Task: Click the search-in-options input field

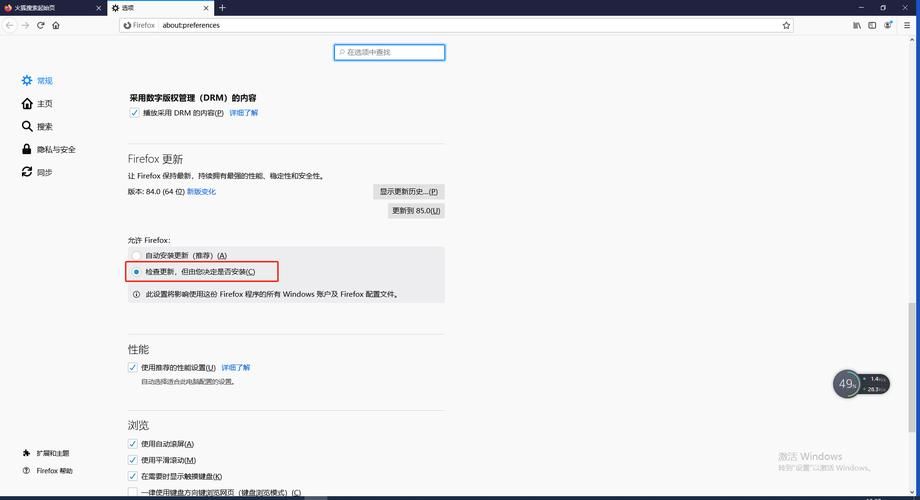Action: coord(390,52)
